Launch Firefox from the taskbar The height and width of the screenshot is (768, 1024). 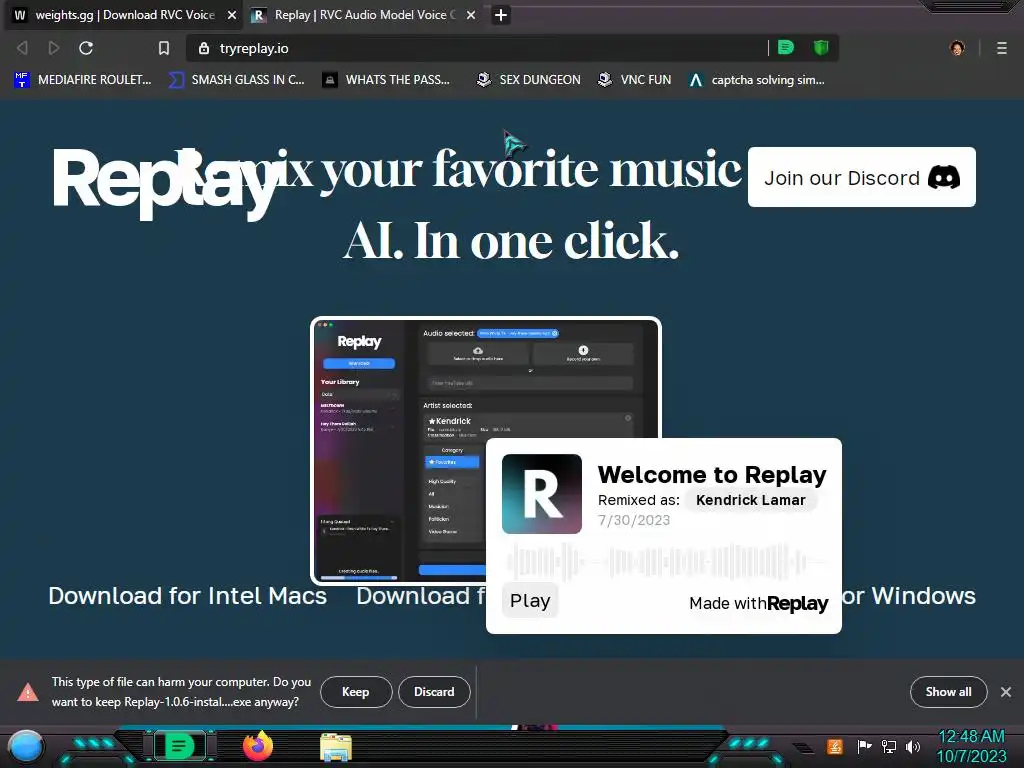point(258,746)
